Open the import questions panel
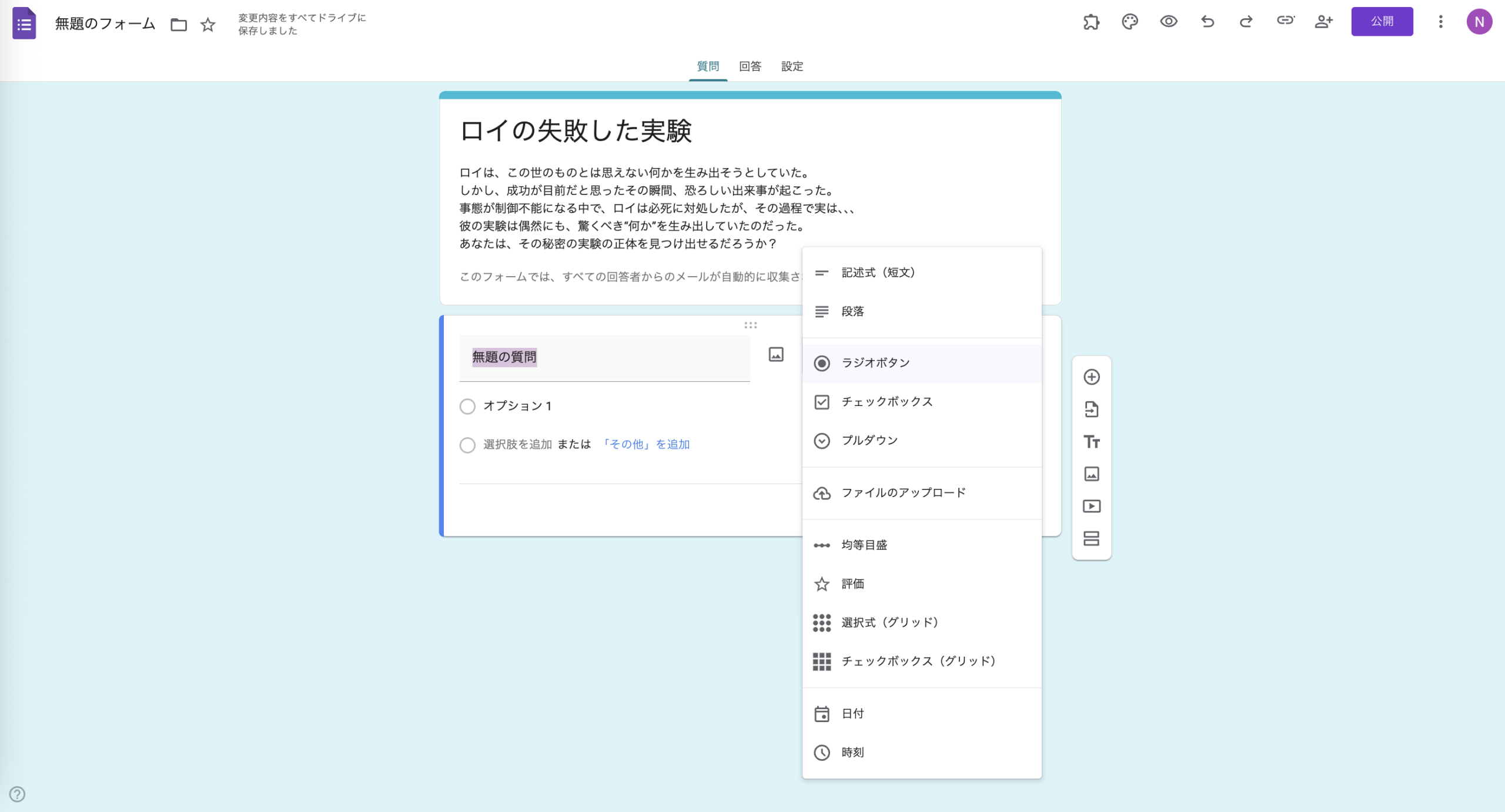 [1092, 410]
